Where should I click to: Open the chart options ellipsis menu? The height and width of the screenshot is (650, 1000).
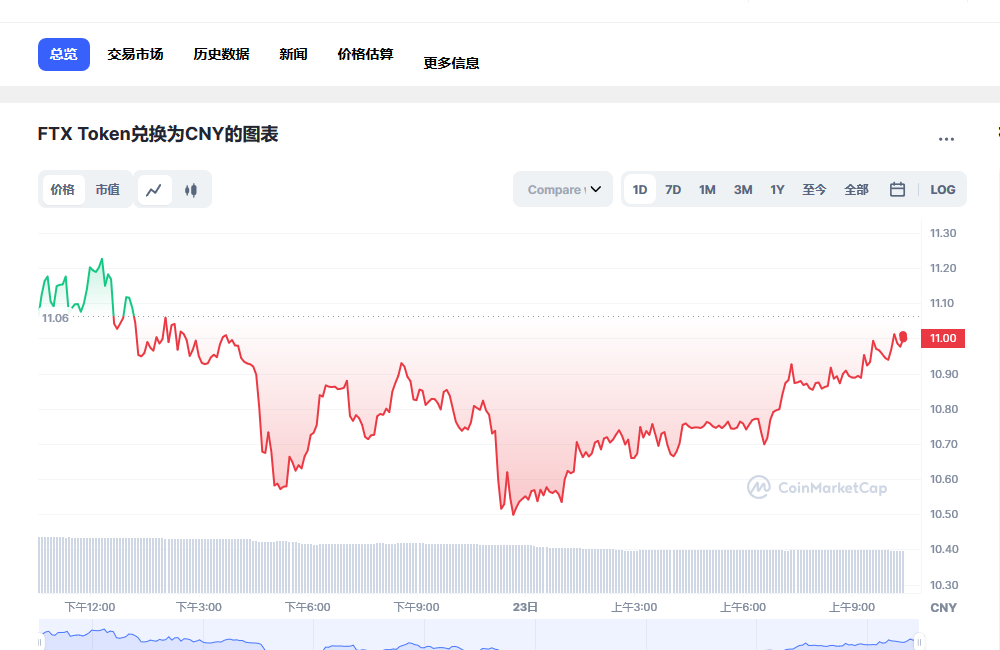coord(946,138)
